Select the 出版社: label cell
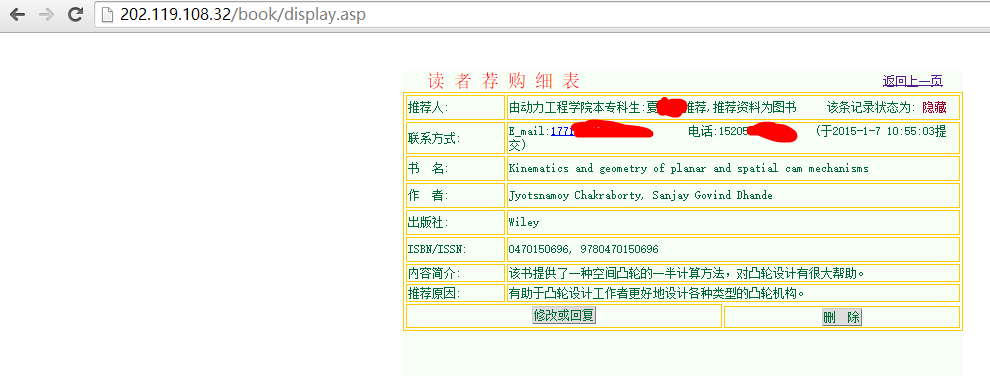The height and width of the screenshot is (376, 990). [x=455, y=223]
